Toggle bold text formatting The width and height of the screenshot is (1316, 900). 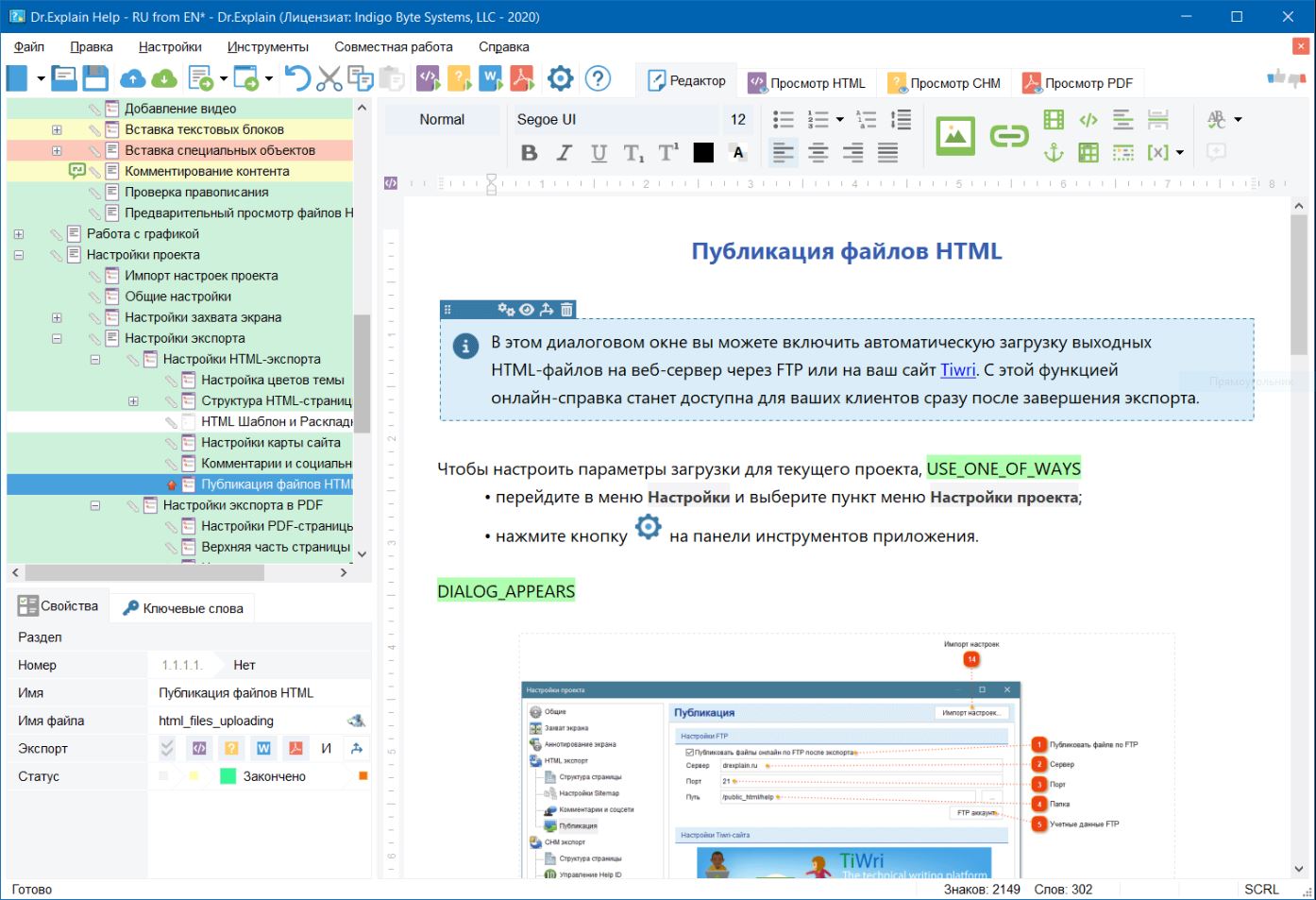click(x=529, y=153)
